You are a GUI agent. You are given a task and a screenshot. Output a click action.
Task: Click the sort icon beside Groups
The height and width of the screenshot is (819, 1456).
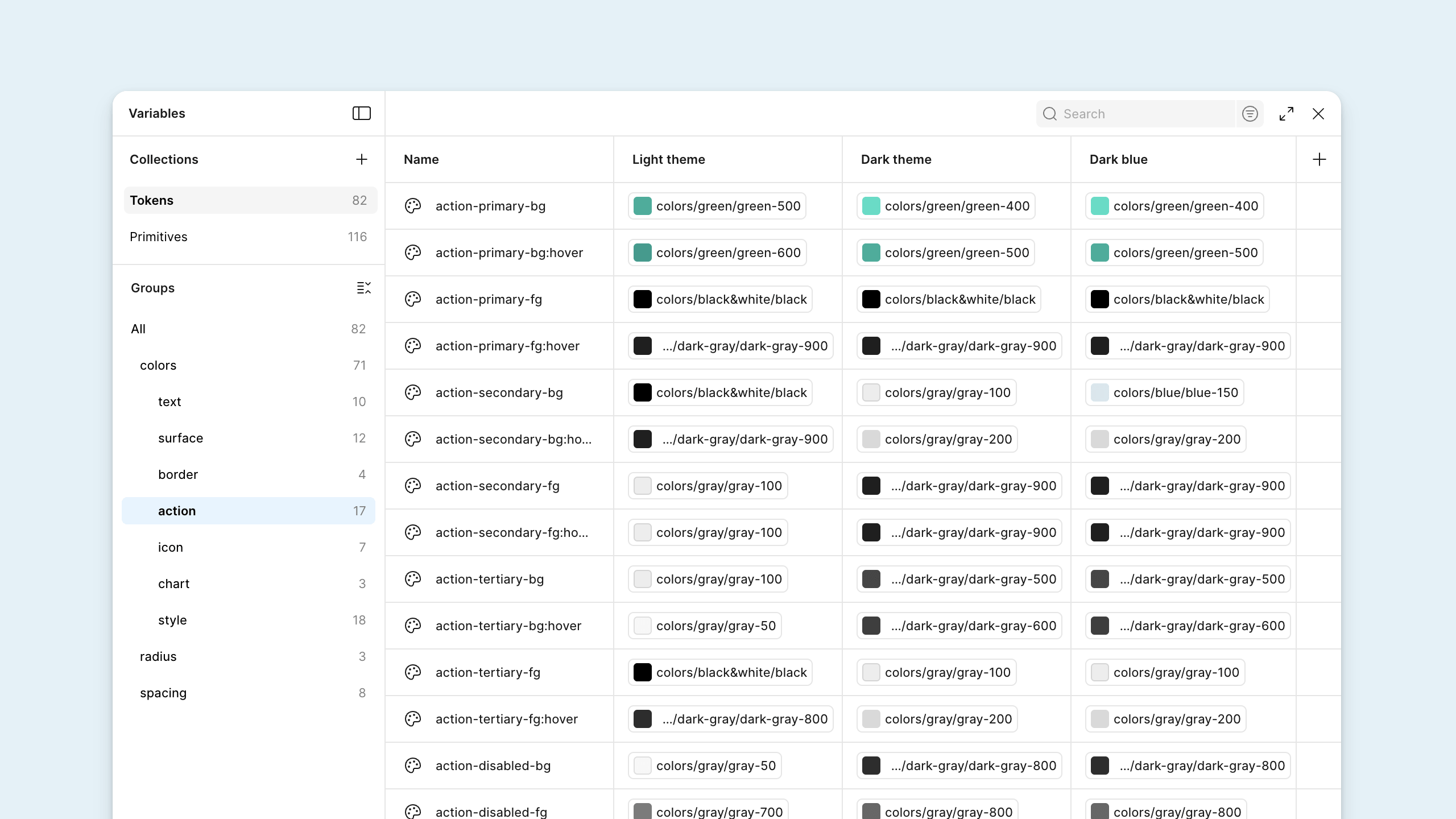363,288
